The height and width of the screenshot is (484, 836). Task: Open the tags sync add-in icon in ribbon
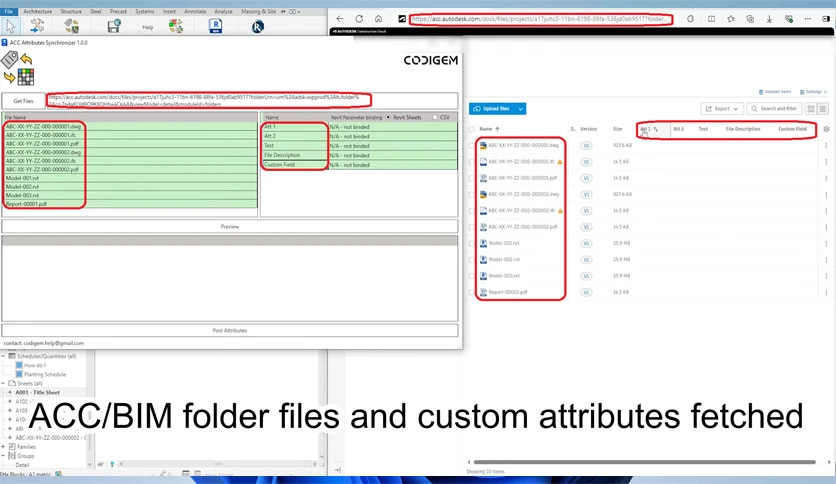point(71,26)
